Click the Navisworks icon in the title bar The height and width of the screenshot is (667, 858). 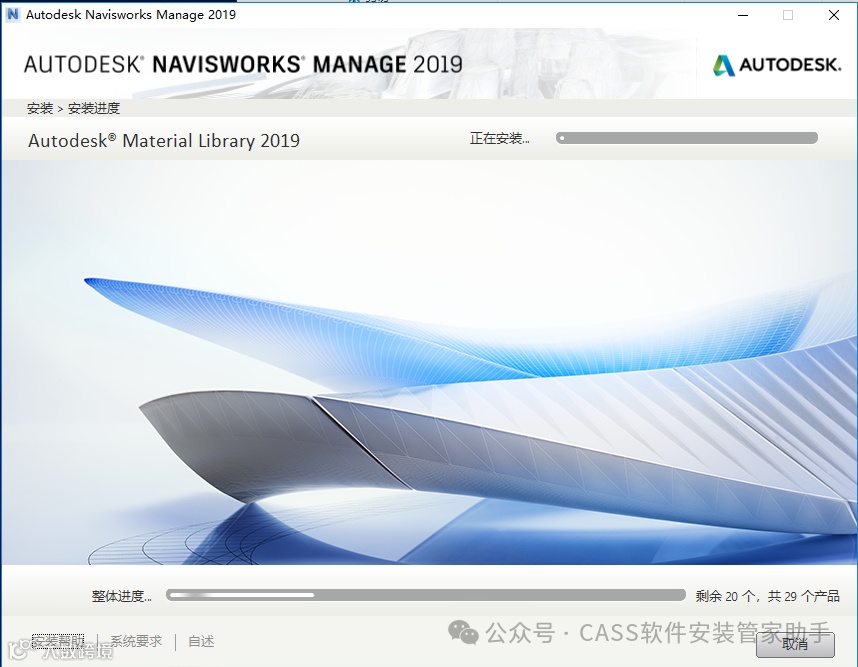point(12,14)
